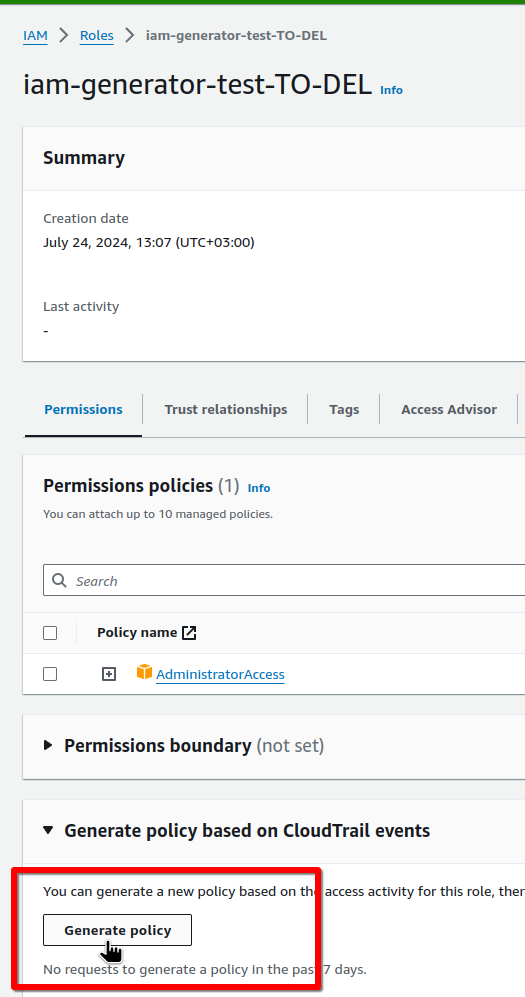Check the AdministratorAccess row checkbox

(50, 674)
